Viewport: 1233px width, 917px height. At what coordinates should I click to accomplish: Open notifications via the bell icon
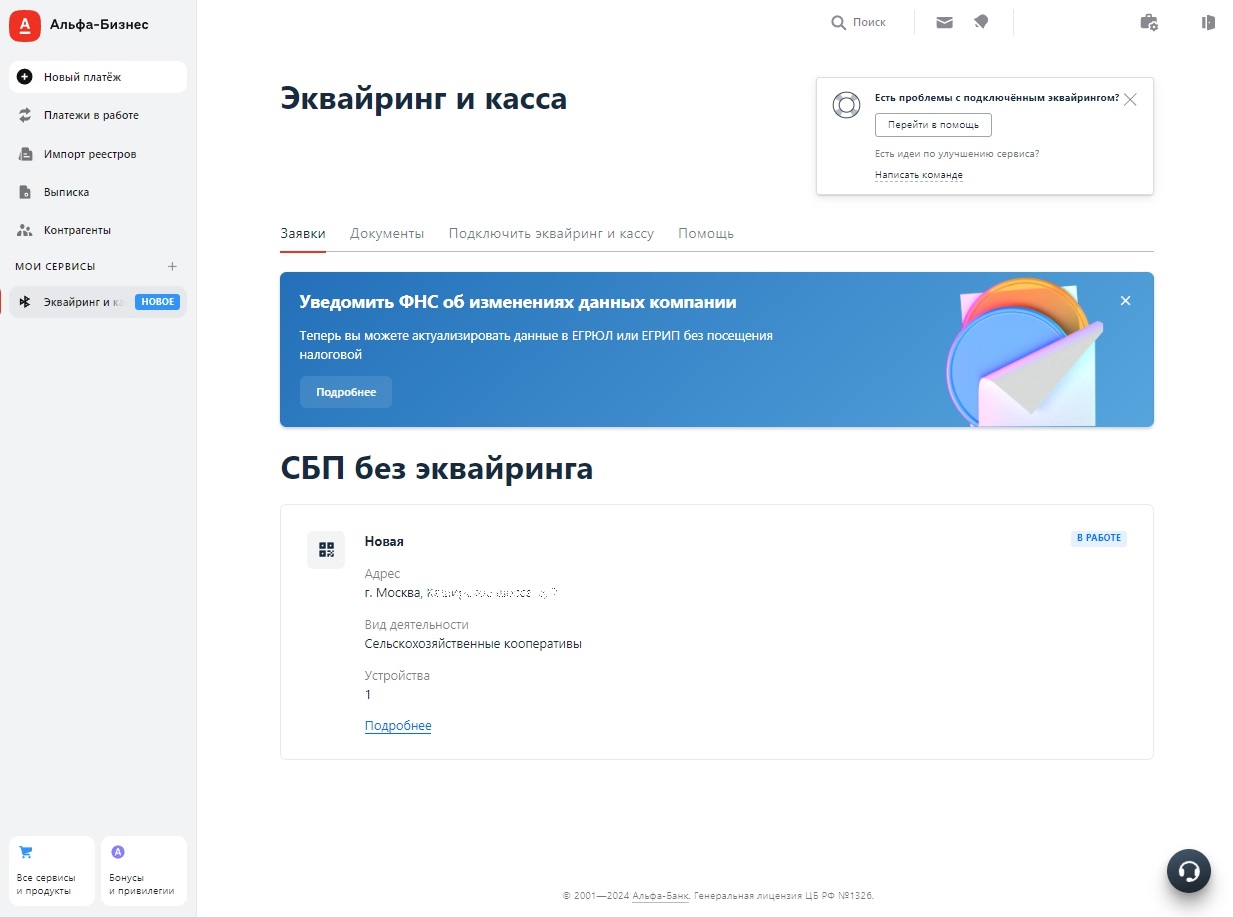point(981,22)
